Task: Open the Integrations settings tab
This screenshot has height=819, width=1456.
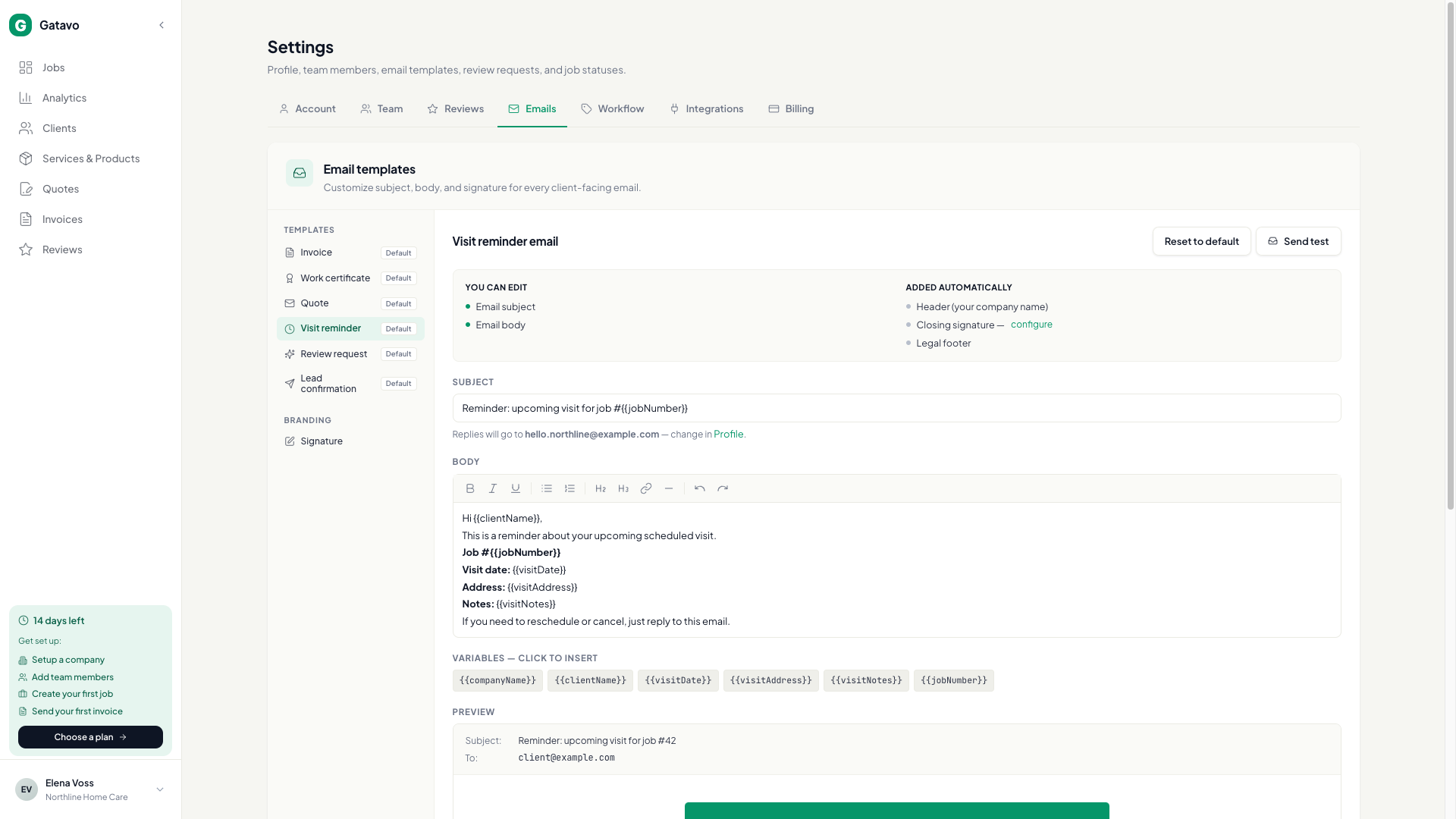Action: (x=707, y=109)
